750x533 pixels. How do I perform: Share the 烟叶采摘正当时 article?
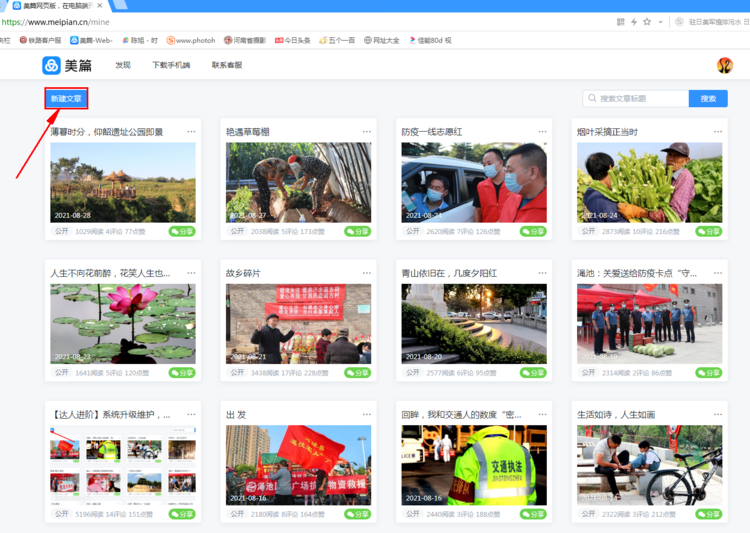709,231
